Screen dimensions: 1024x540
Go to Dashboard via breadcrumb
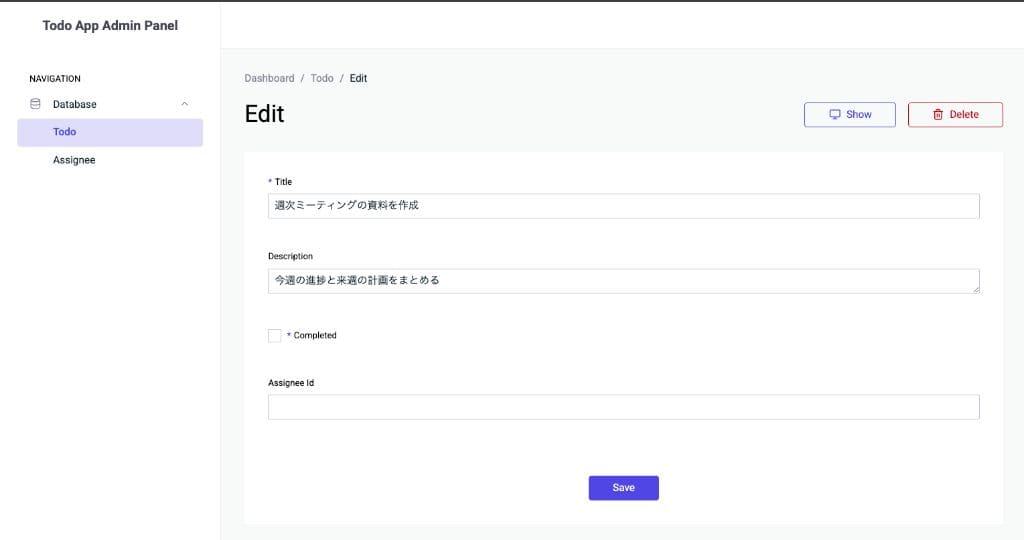coord(269,78)
